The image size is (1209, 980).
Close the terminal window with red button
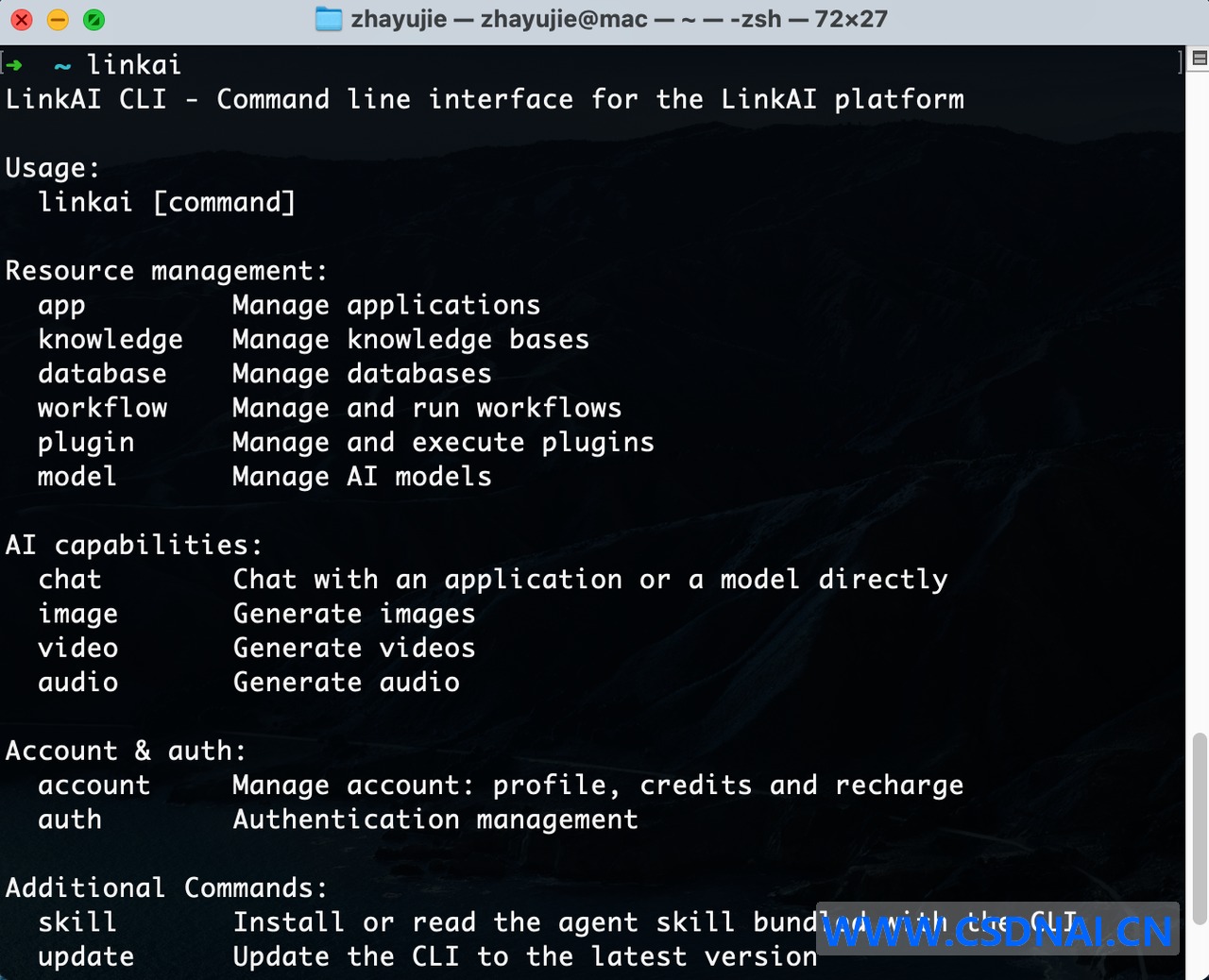click(x=21, y=19)
